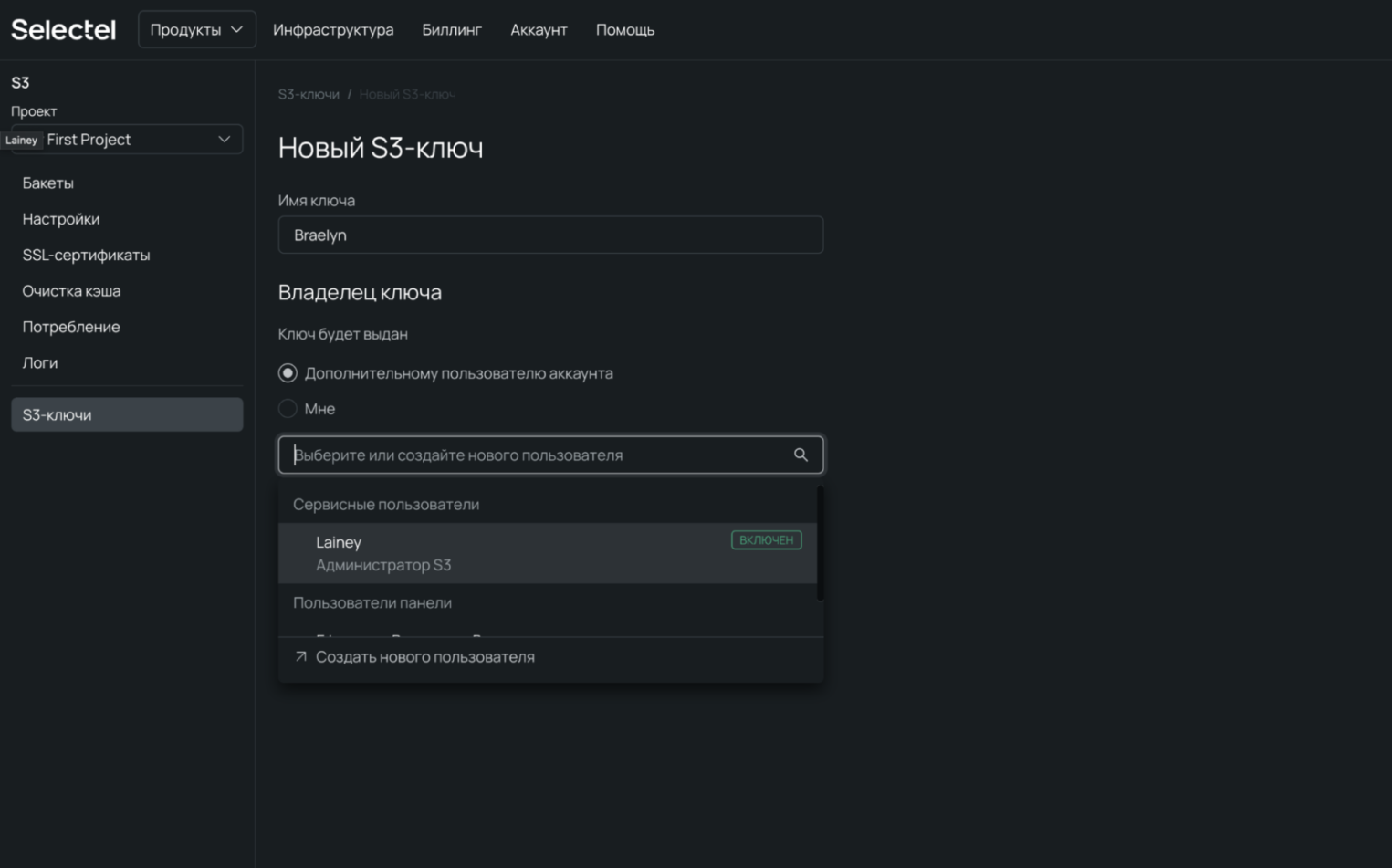1392x868 pixels.
Task: Expand the First Project selector chevron
Action: coord(224,140)
